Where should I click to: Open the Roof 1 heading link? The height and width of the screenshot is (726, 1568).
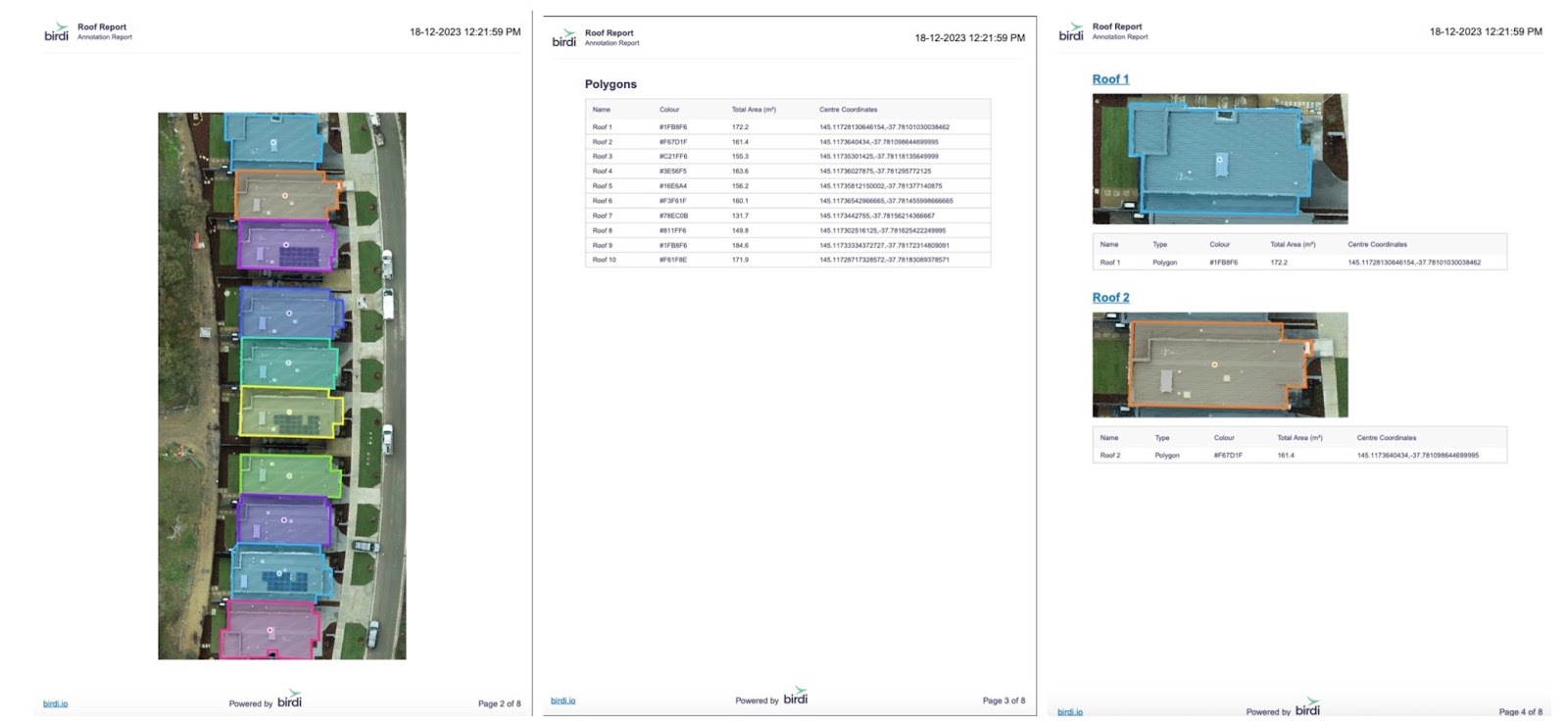pyautogui.click(x=1110, y=79)
